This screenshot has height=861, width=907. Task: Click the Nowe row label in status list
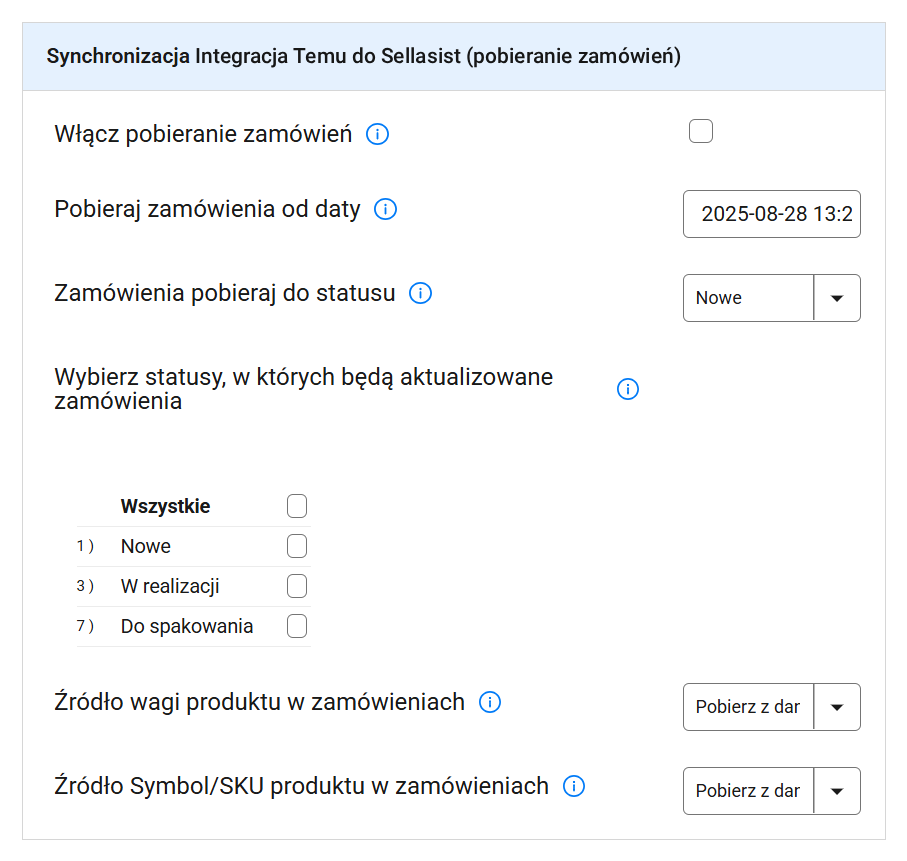pyautogui.click(x=146, y=546)
